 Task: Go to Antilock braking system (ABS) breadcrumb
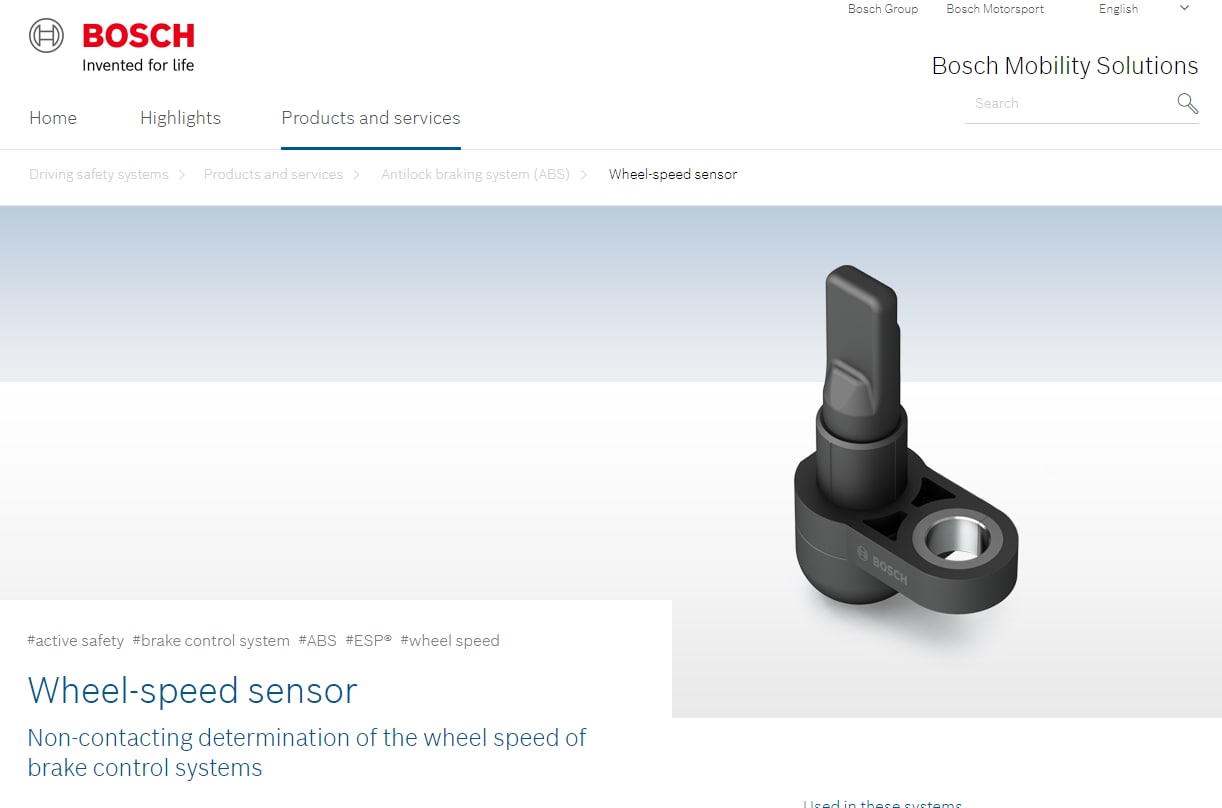click(x=475, y=174)
